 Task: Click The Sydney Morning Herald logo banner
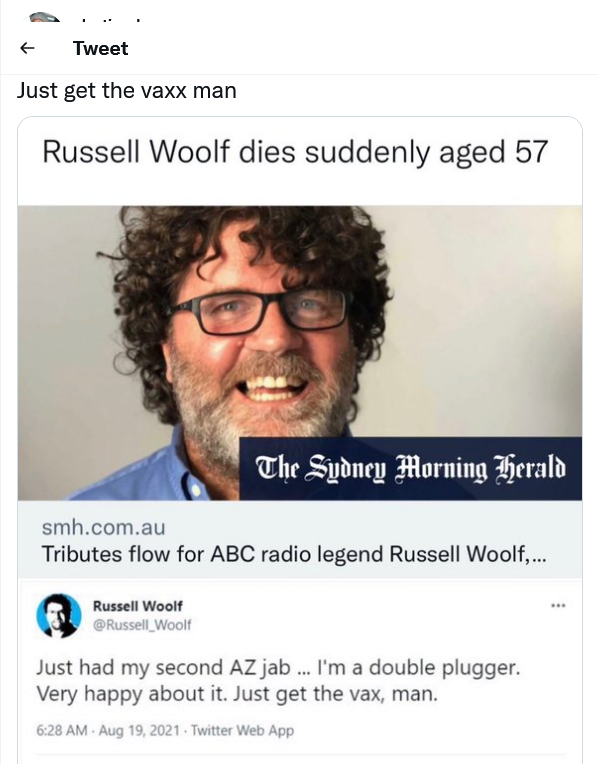(410, 469)
